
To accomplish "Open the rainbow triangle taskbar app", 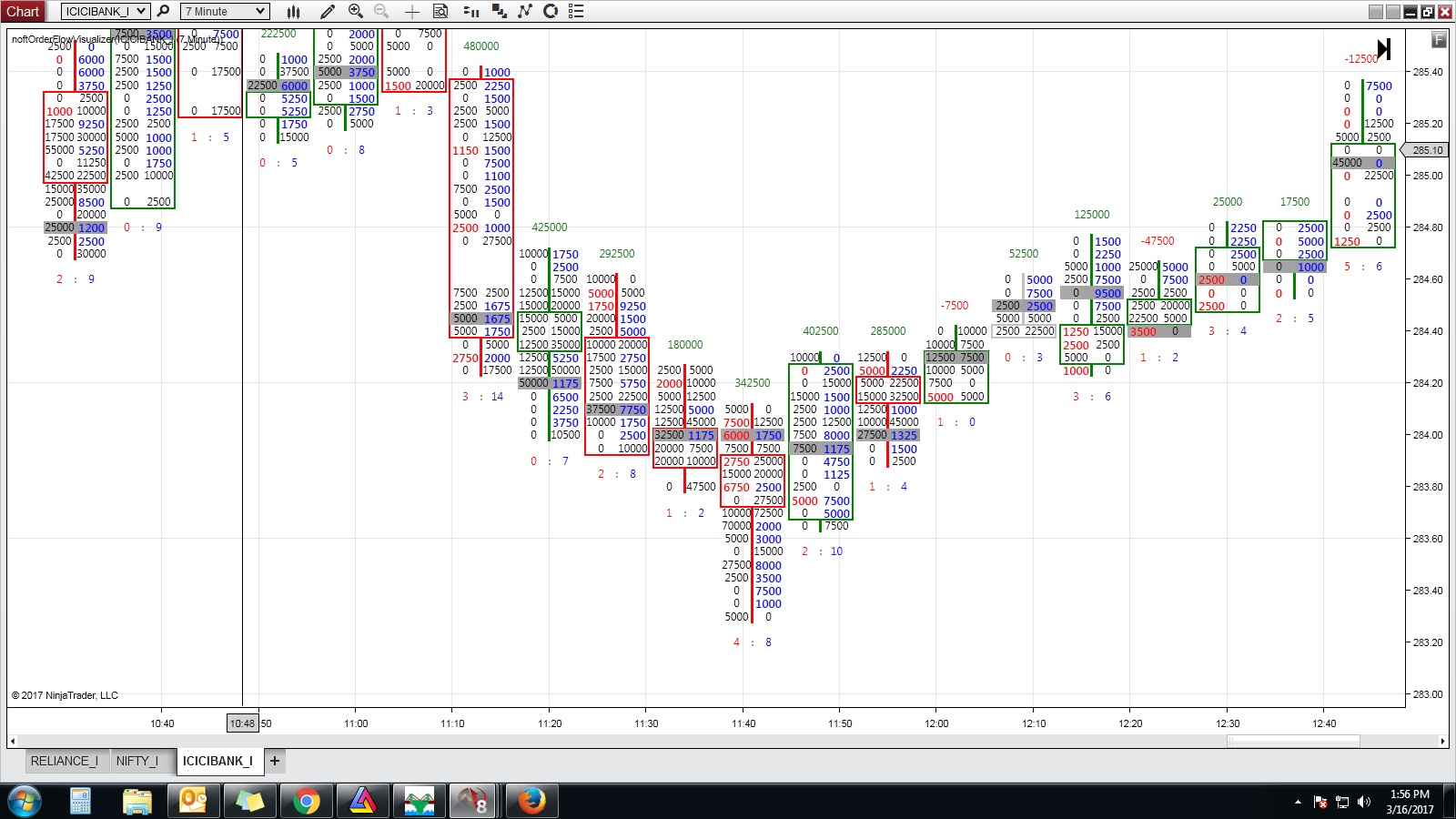I will pyautogui.click(x=363, y=801).
